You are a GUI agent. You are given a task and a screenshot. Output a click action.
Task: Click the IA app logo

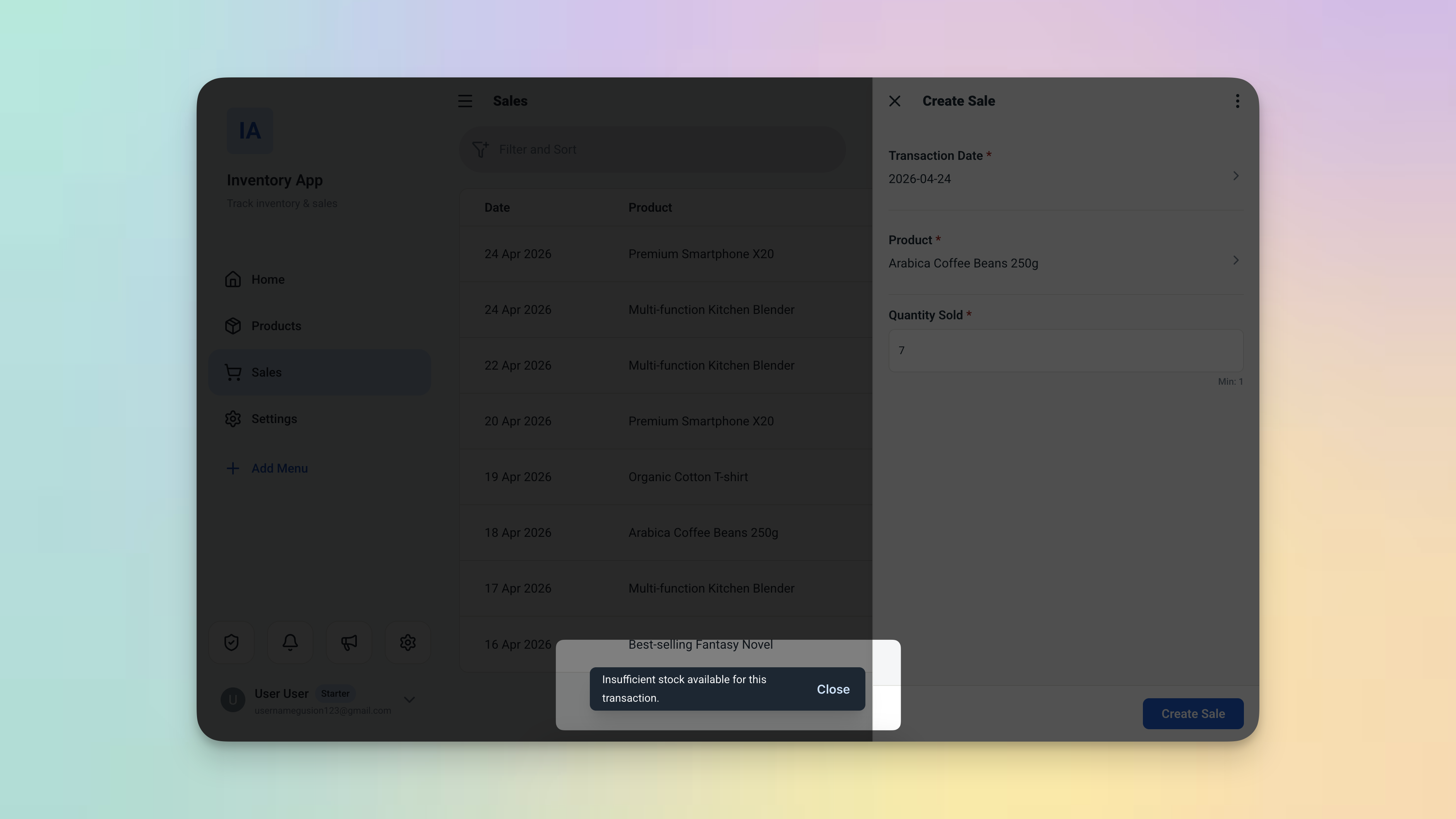(x=250, y=130)
